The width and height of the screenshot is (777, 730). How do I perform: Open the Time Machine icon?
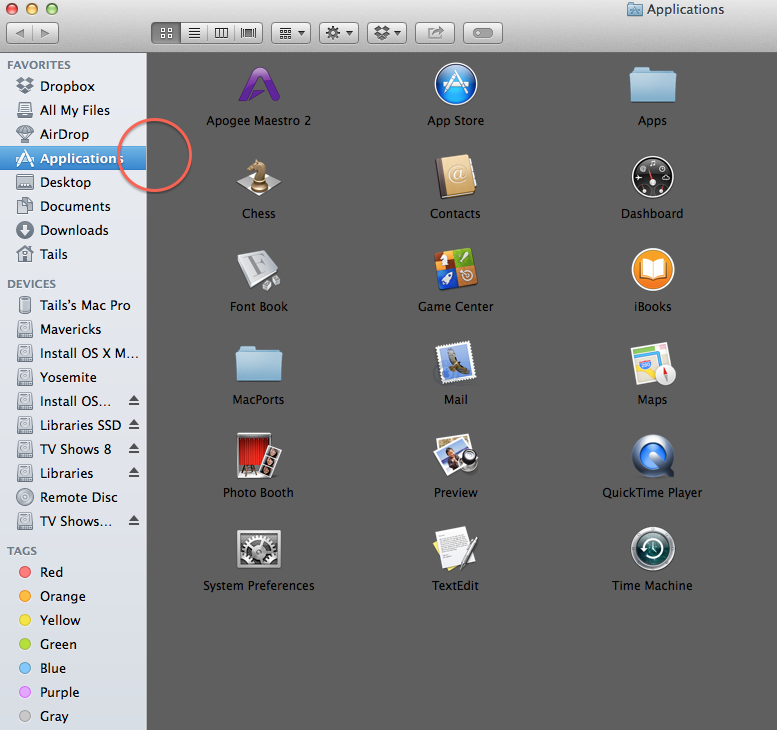click(652, 549)
